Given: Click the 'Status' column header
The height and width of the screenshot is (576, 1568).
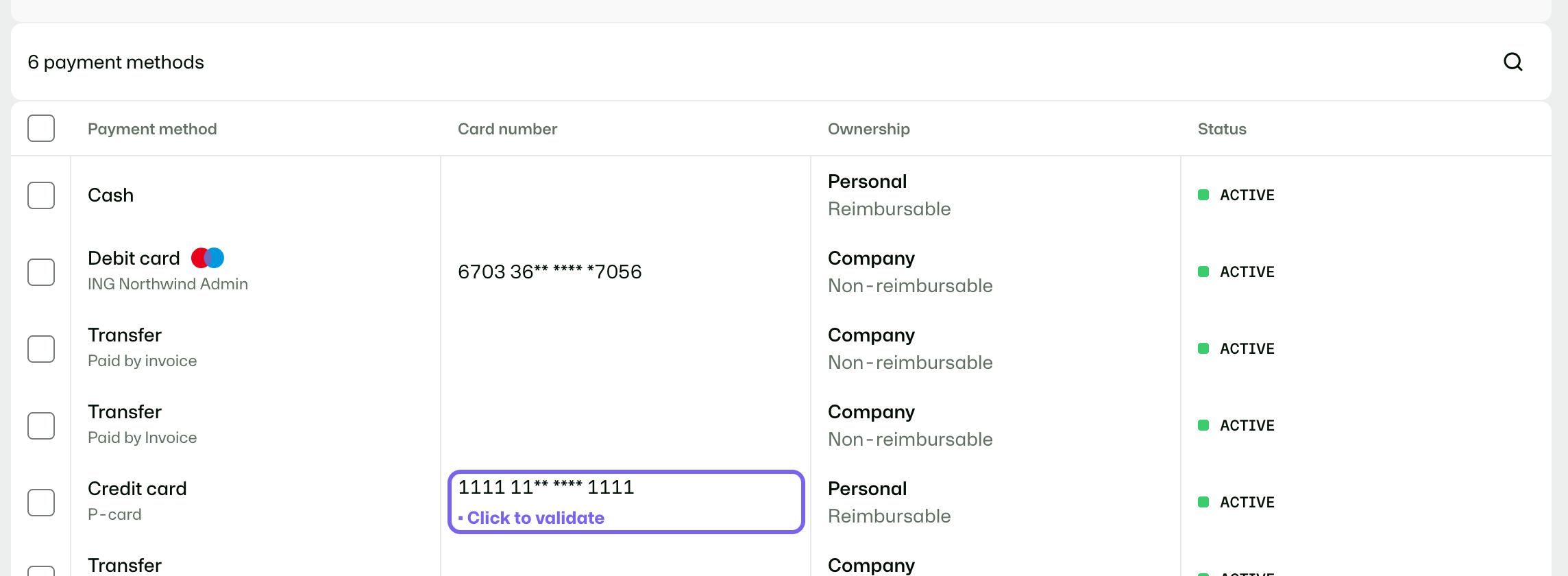Looking at the screenshot, I should tap(1222, 129).
